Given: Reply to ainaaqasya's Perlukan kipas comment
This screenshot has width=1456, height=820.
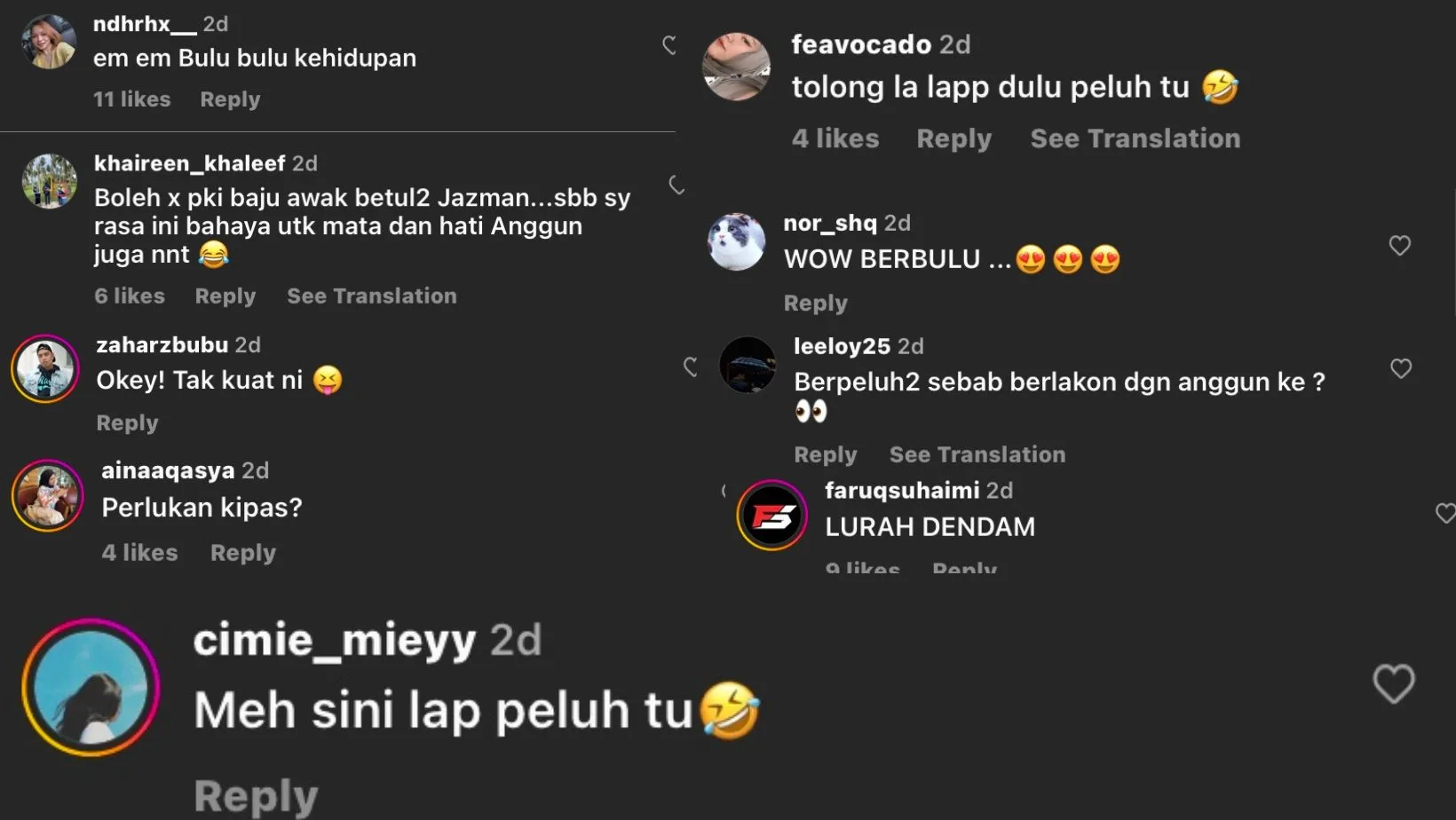Looking at the screenshot, I should click(x=243, y=553).
